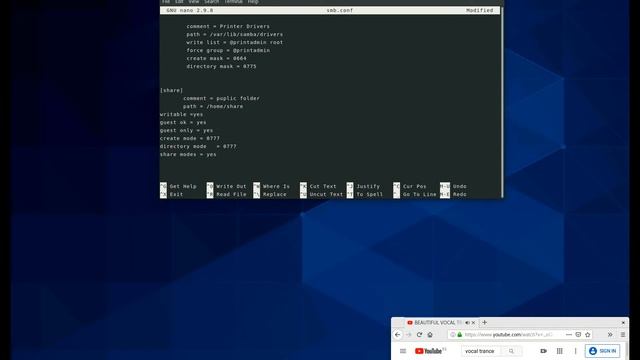This screenshot has width=640, height=360.
Task: Open the page actions three-dot menu
Action: (569, 335)
